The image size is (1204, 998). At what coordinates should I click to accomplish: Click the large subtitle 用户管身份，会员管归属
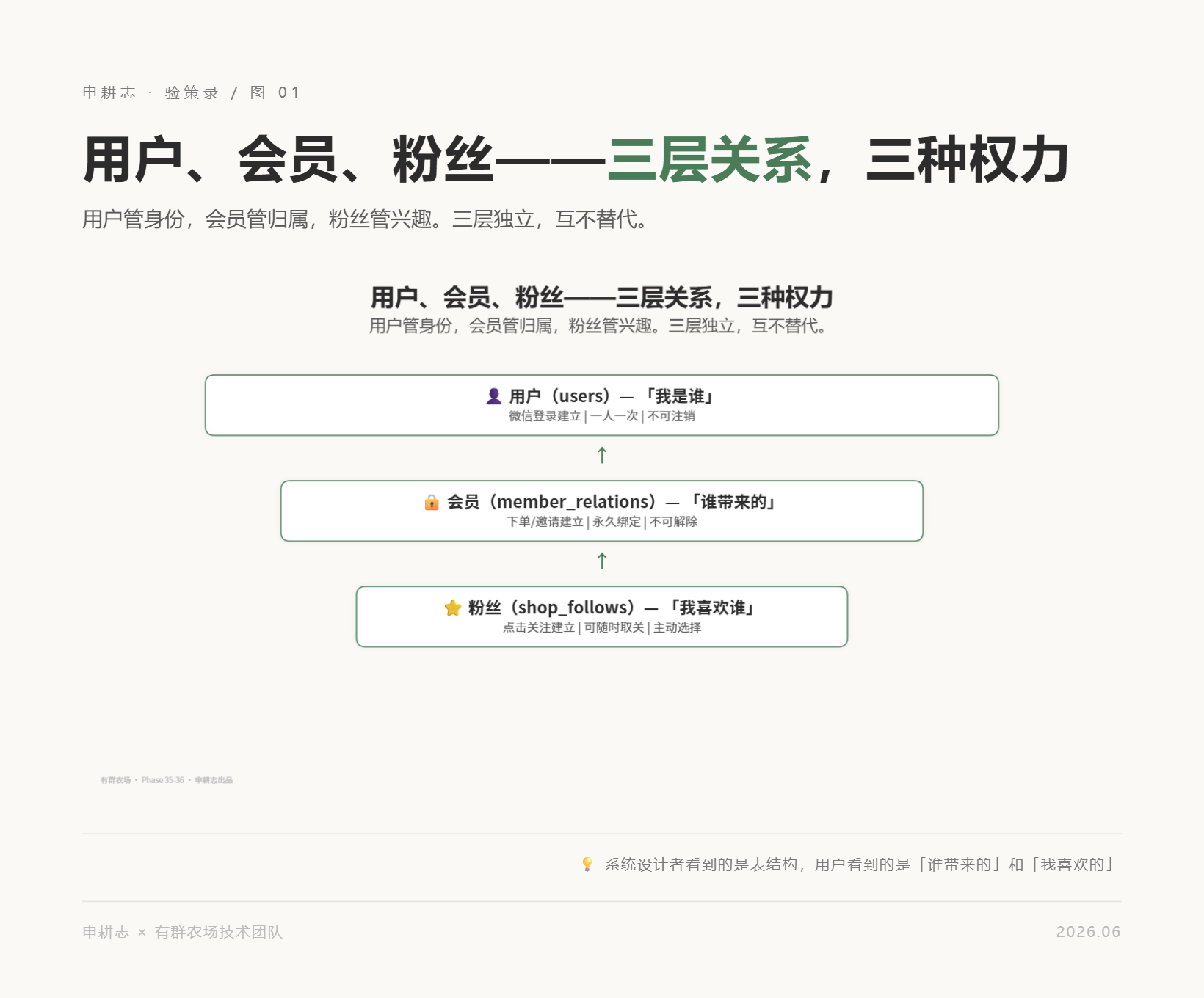point(195,219)
